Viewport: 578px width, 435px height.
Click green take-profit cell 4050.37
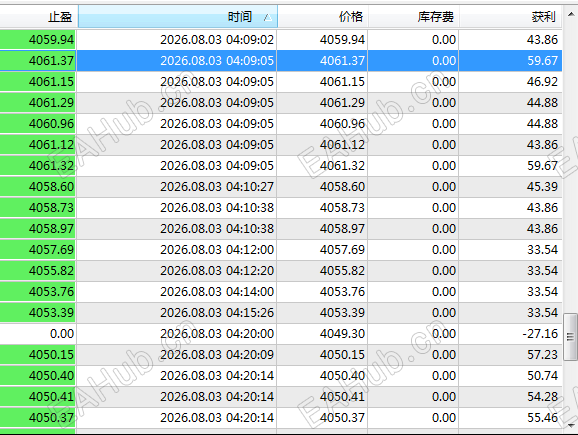point(38,418)
